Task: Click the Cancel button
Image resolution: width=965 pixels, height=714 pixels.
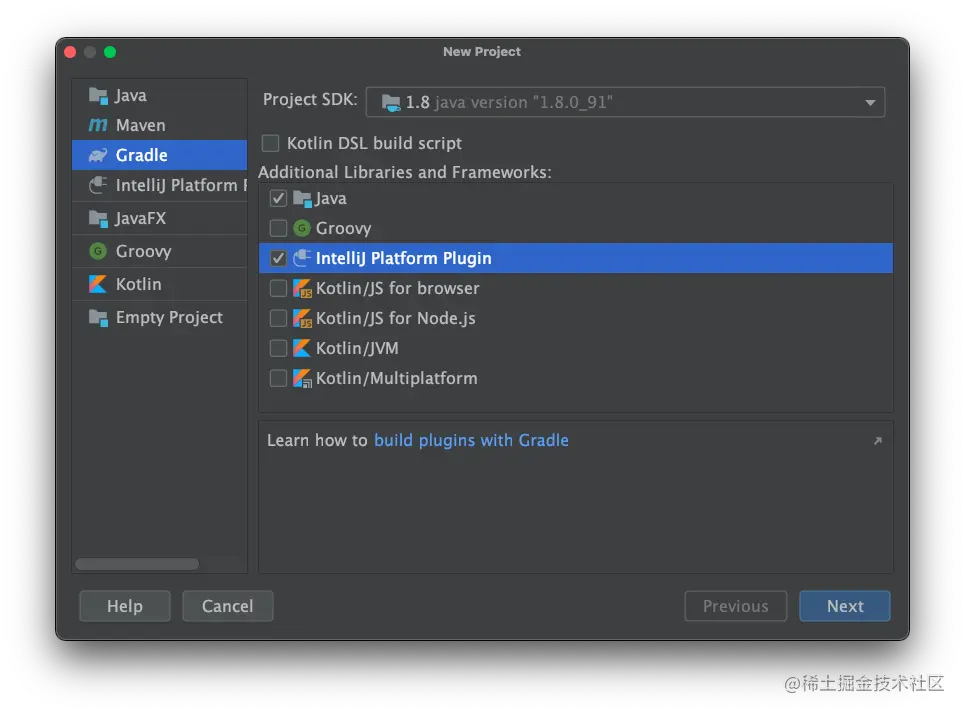Action: (x=228, y=606)
